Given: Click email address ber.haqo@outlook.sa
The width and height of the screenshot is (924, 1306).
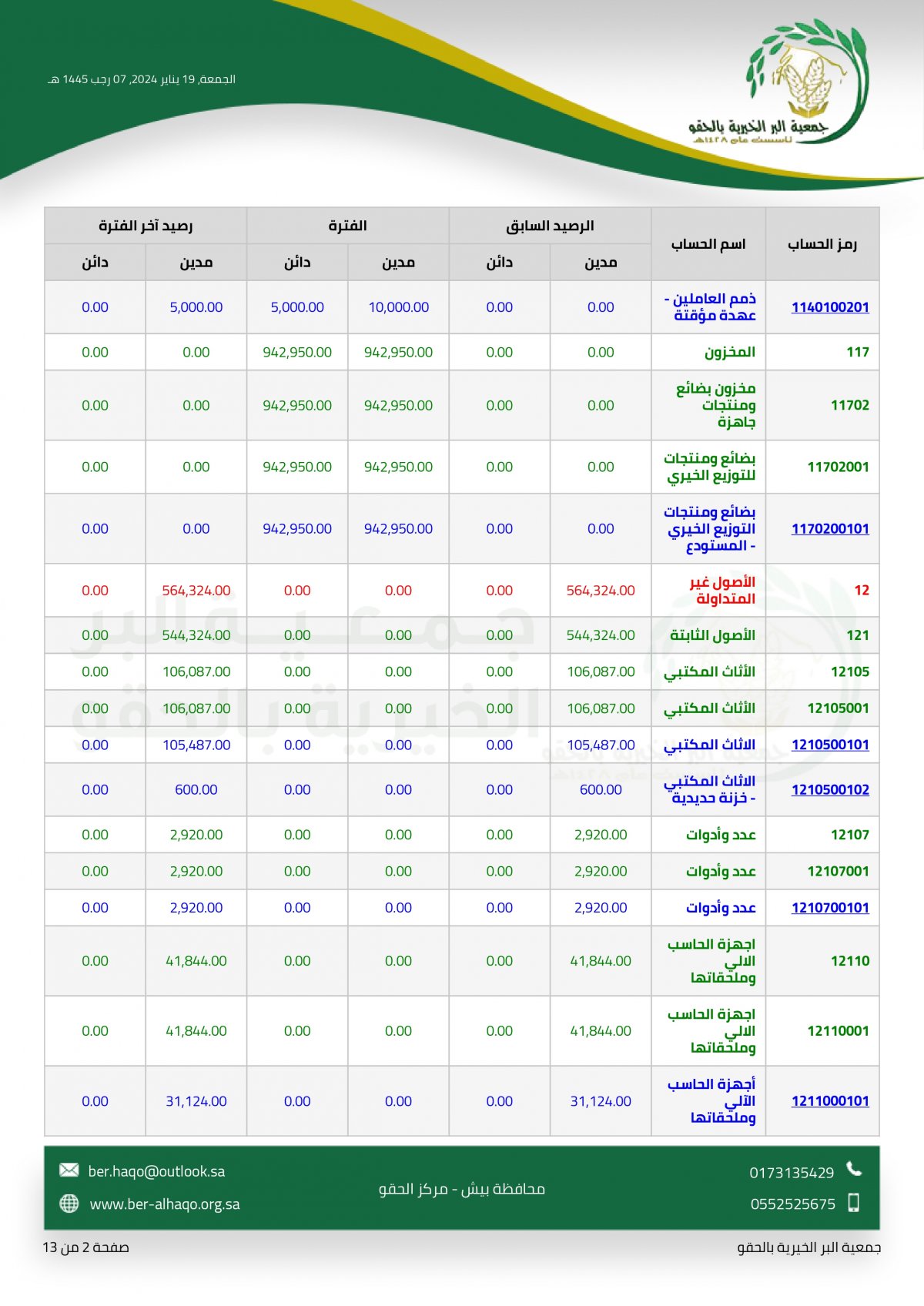Looking at the screenshot, I should (x=156, y=1171).
